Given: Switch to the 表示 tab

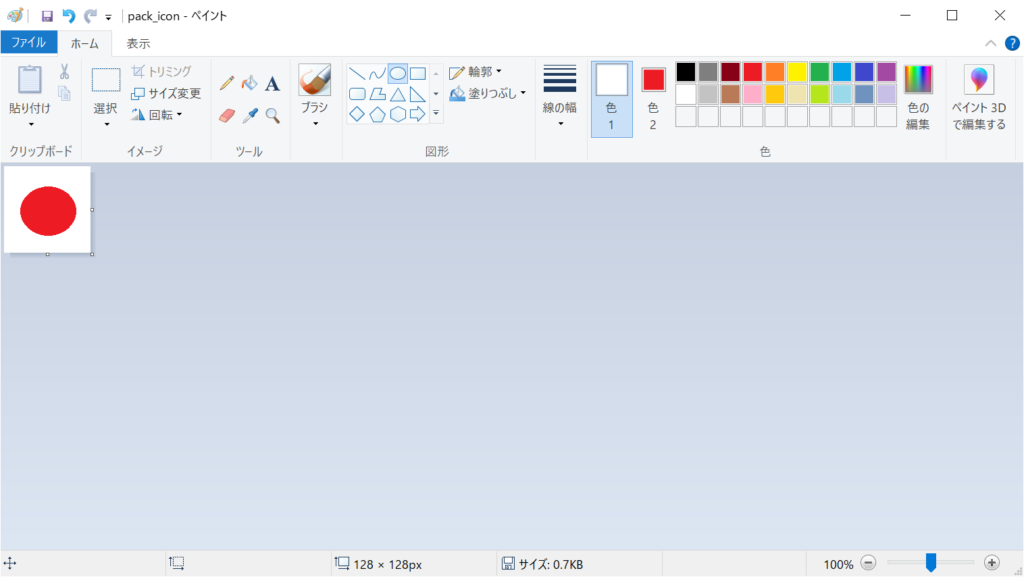Looking at the screenshot, I should click(138, 43).
